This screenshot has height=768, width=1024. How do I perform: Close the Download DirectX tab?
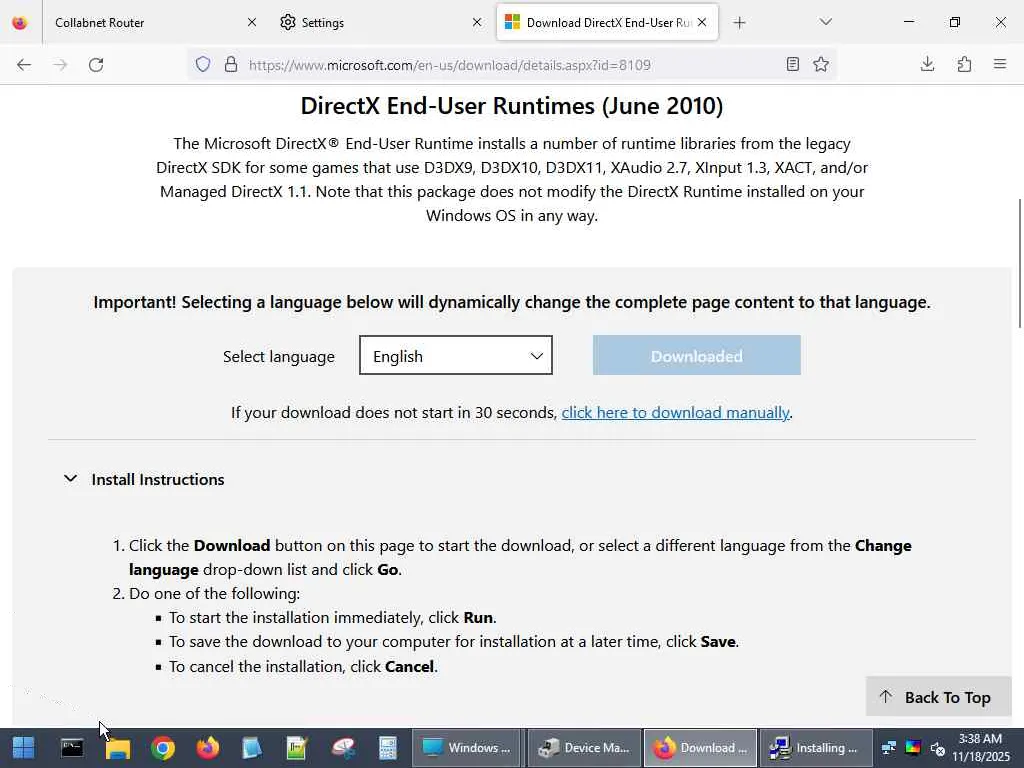702,22
